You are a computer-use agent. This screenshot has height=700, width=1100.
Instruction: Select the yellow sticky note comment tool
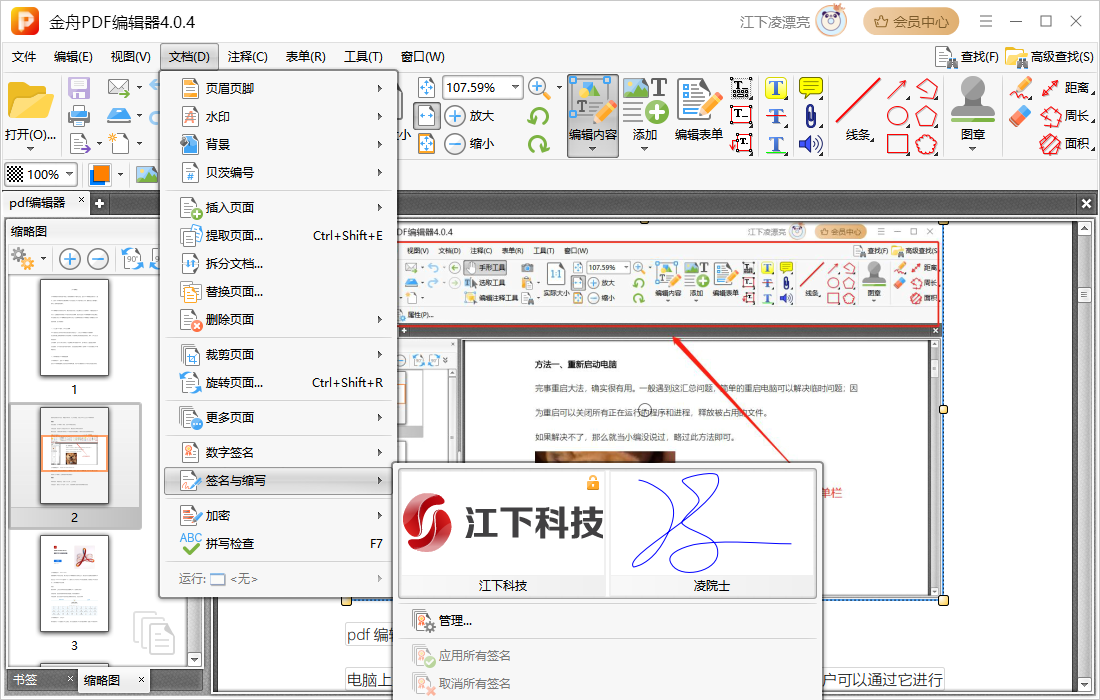[810, 88]
